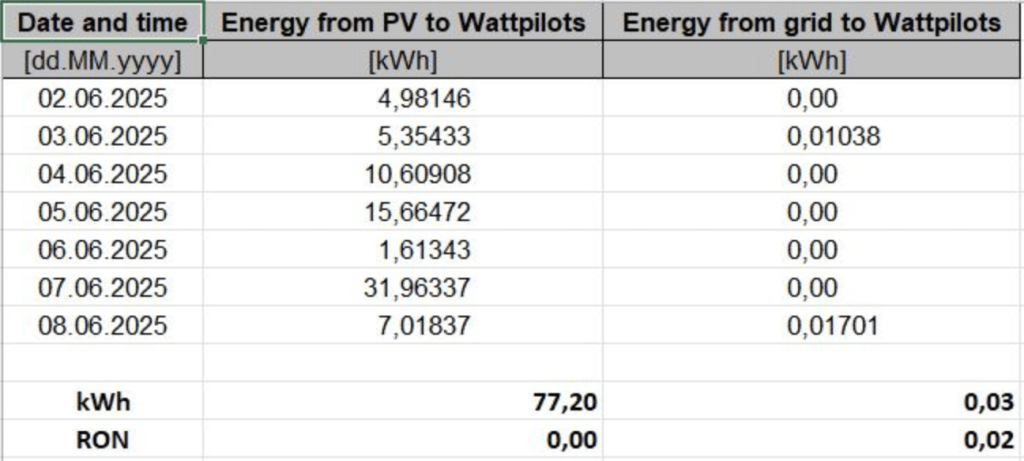Select the [dd.MM.yyyy] format cell
Image resolution: width=1024 pixels, height=461 pixels.
[103, 61]
